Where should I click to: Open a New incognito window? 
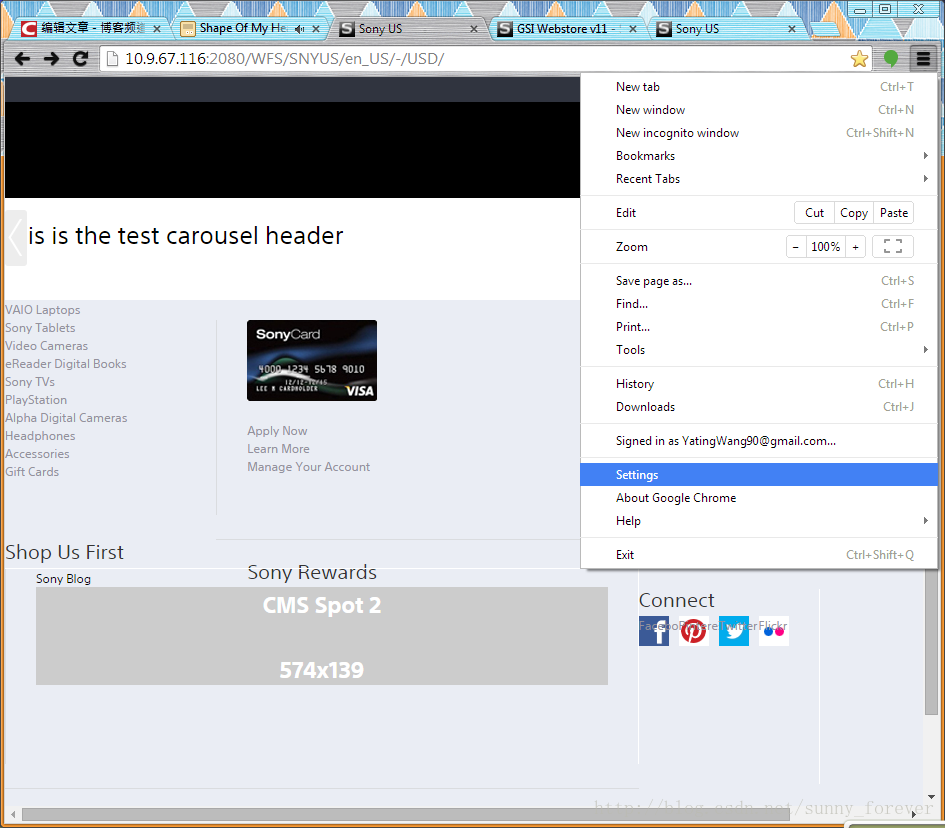click(758, 133)
